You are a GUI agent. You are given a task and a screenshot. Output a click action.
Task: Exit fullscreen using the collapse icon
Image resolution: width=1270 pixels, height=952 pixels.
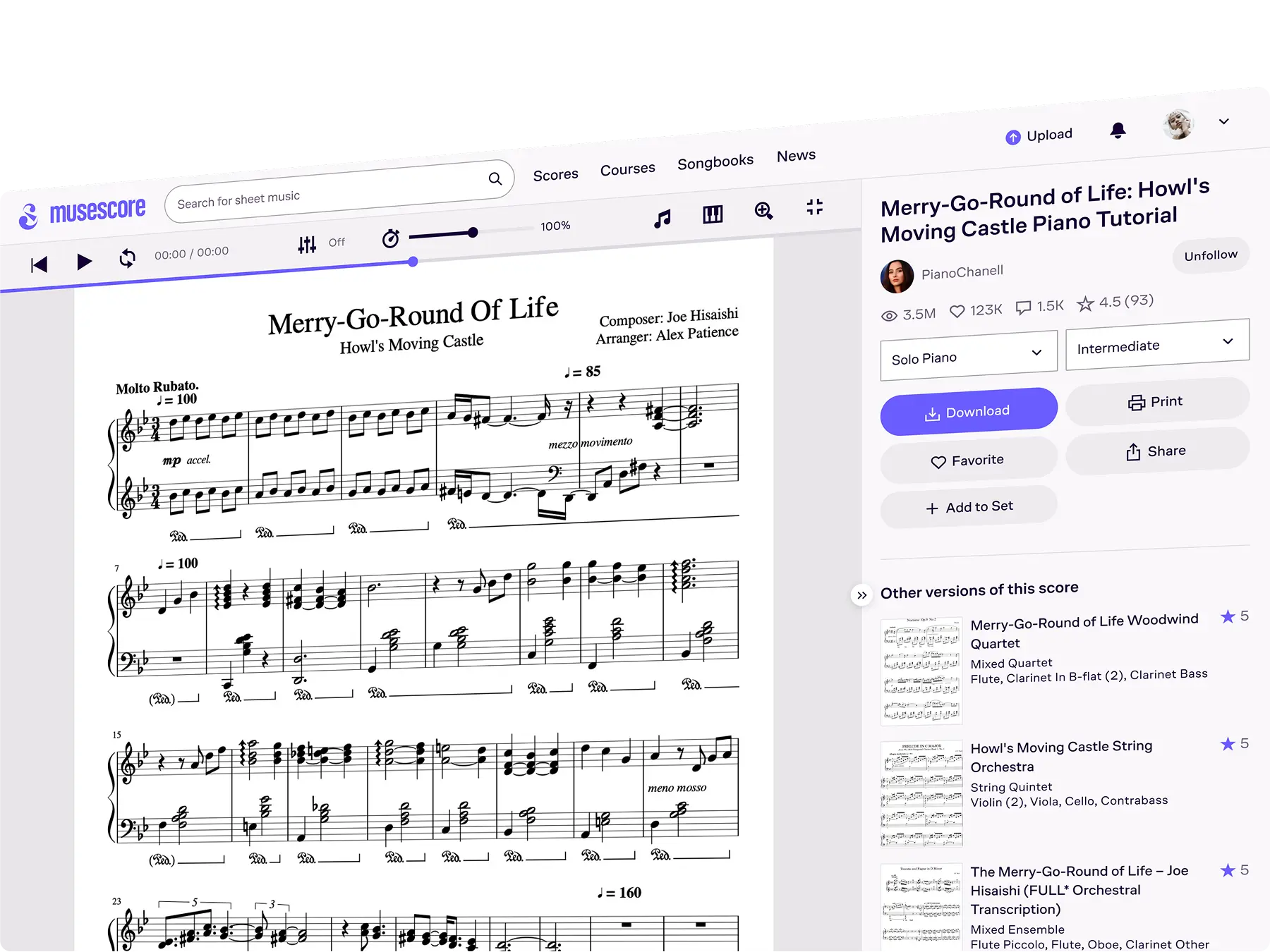(815, 207)
